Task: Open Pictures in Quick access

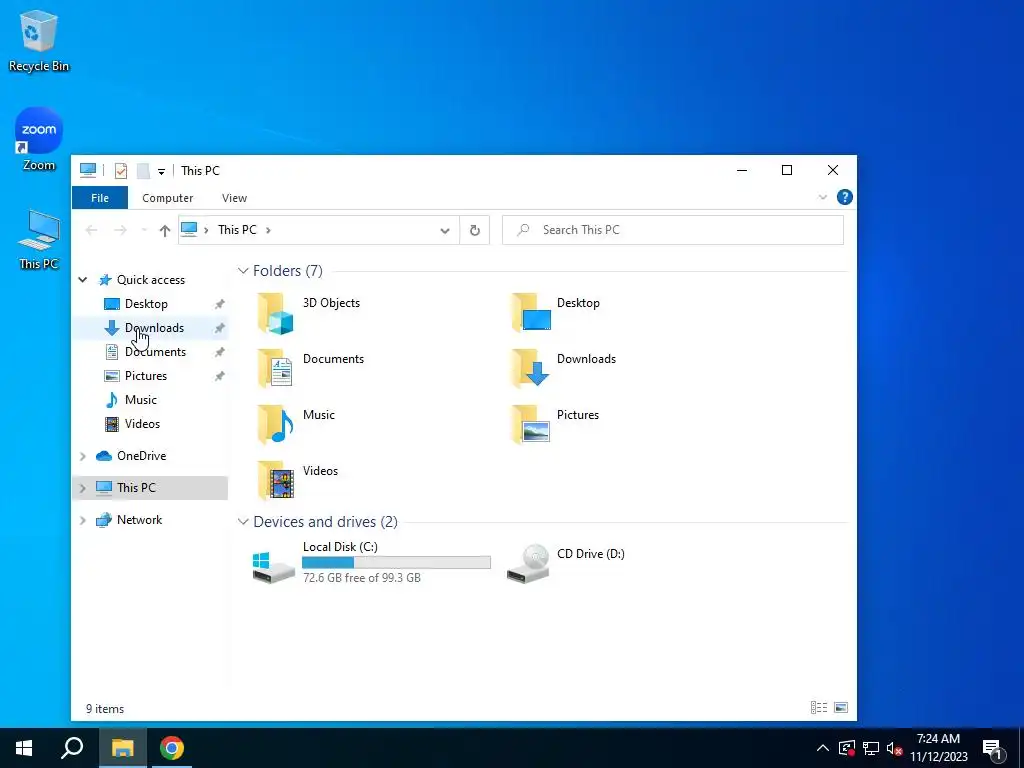Action: (x=146, y=376)
